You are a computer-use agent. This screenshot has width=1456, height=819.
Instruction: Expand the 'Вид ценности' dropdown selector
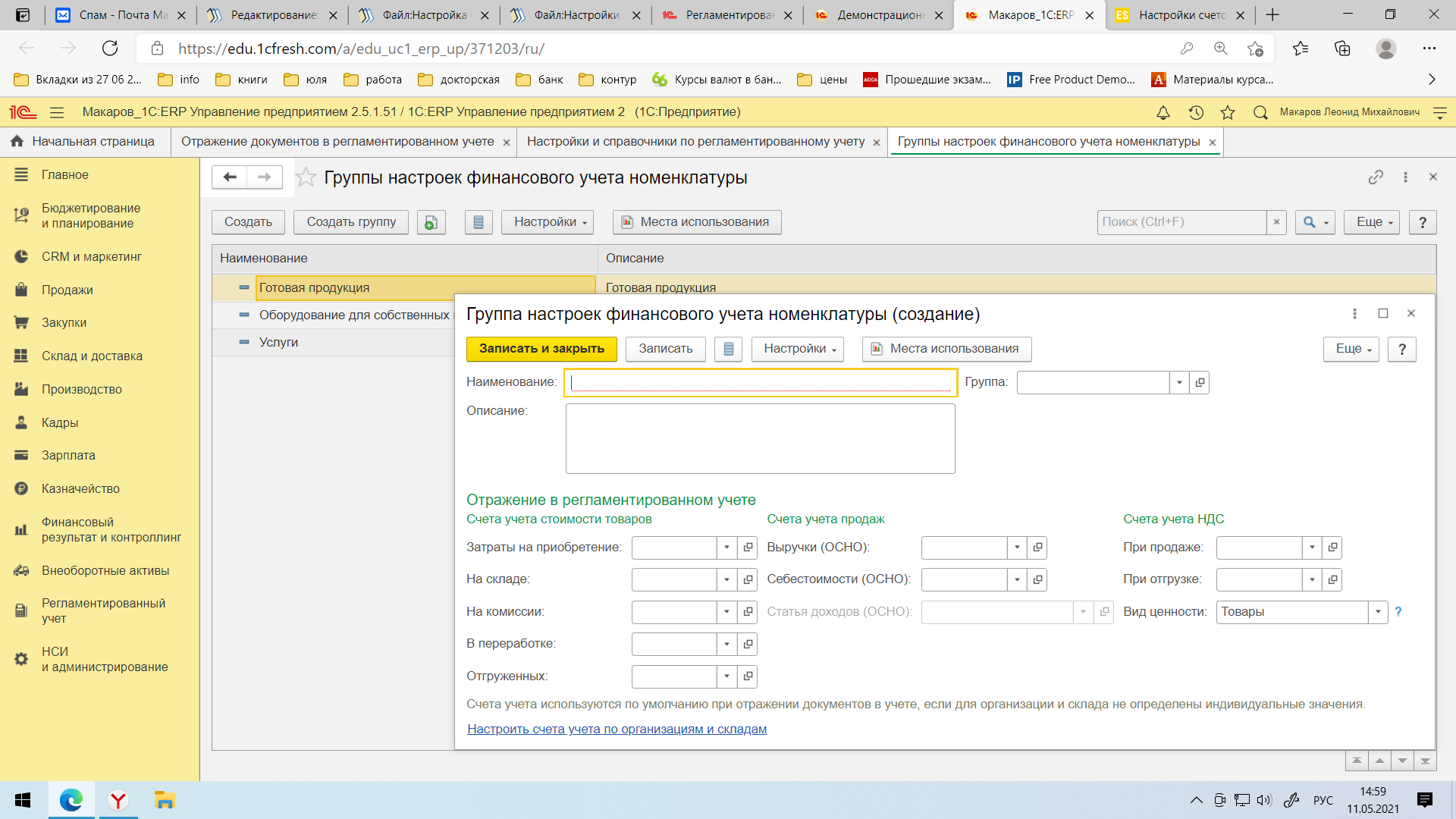click(1377, 611)
